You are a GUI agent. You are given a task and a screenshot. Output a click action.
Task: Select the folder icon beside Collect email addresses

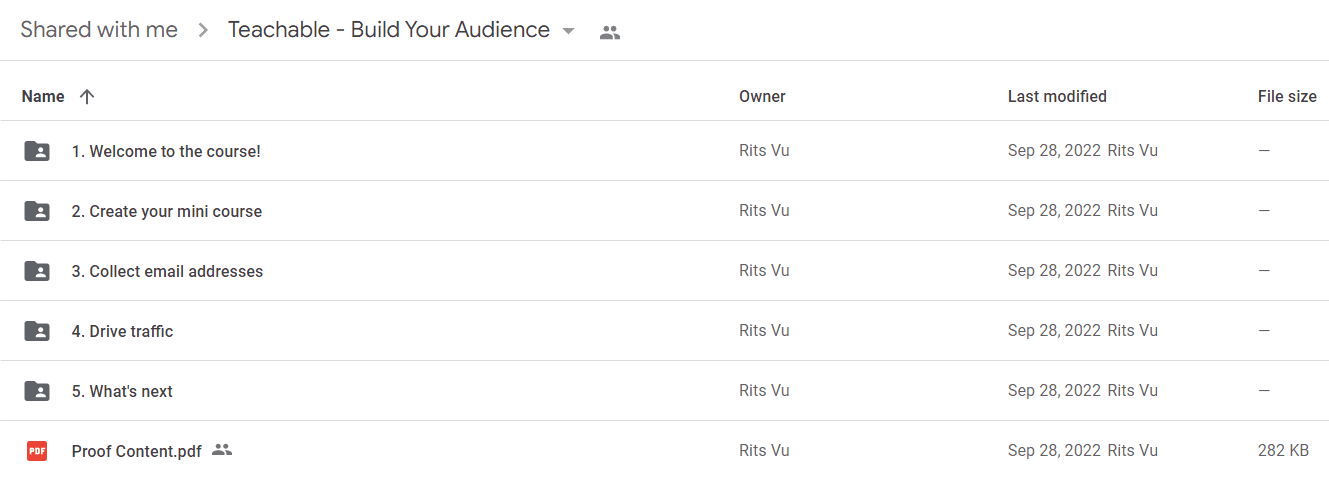pos(37,271)
